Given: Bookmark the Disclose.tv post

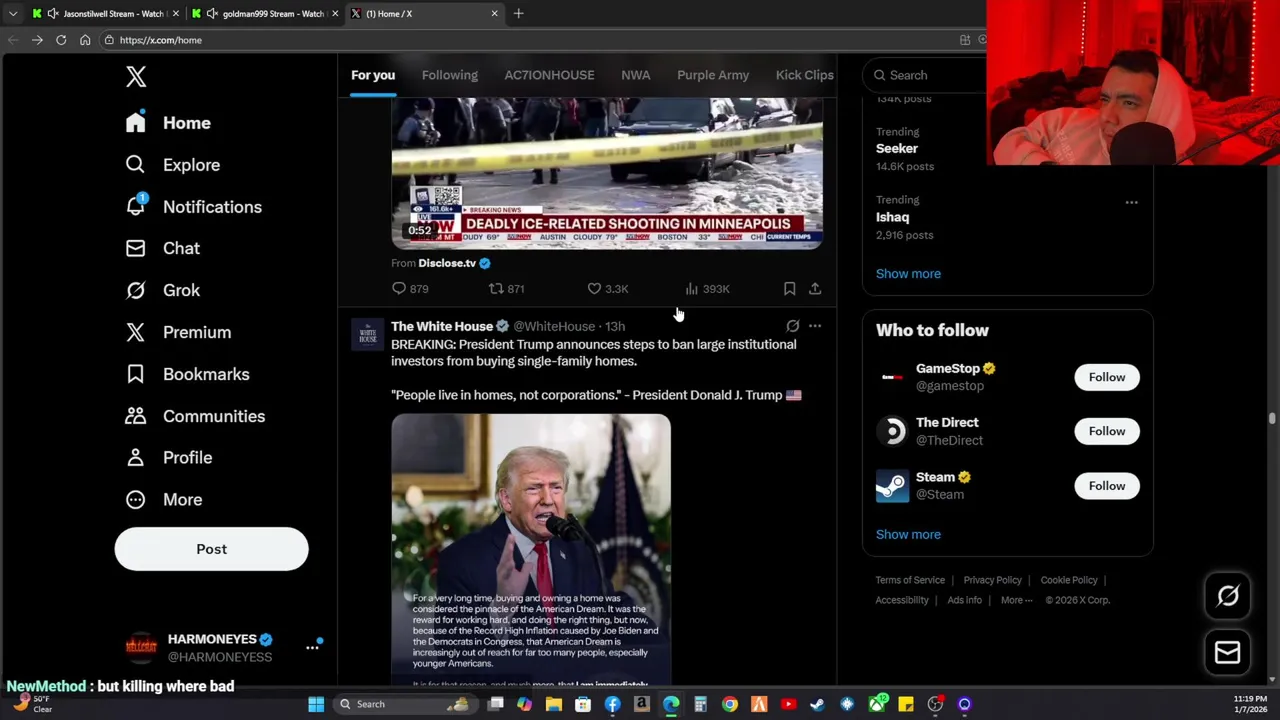Looking at the screenshot, I should click(x=789, y=289).
